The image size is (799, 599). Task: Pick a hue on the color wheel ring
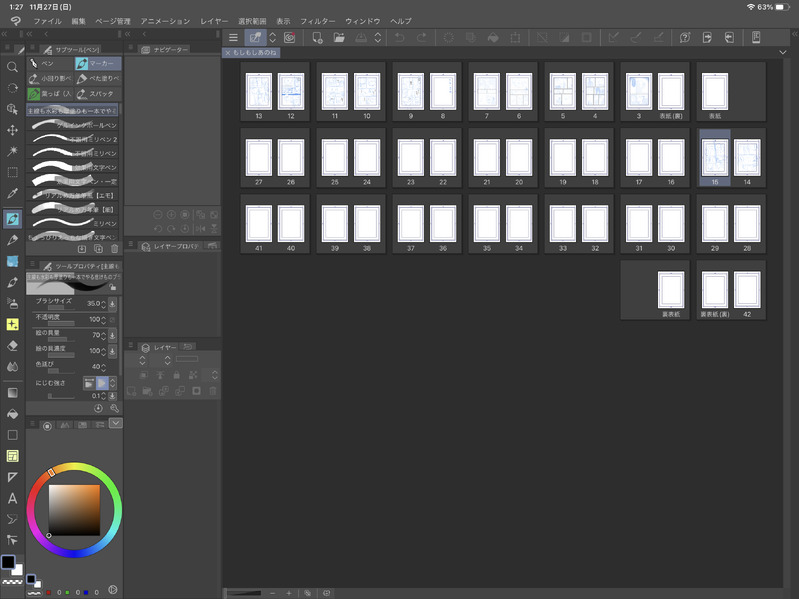74,467
